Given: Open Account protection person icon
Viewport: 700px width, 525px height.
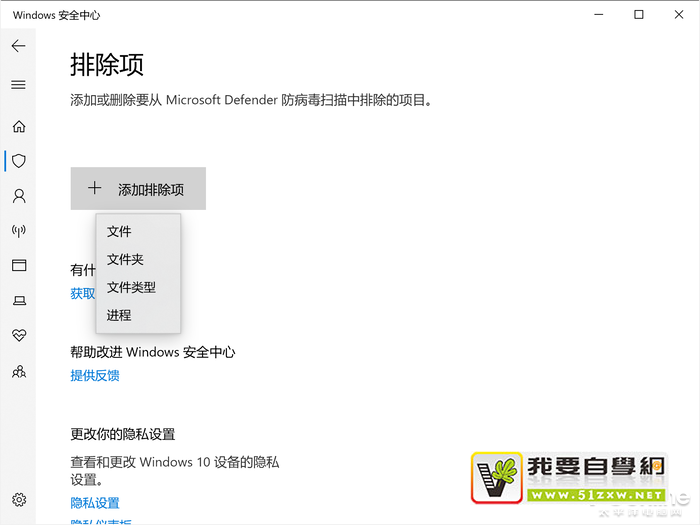Looking at the screenshot, I should 18,196.
